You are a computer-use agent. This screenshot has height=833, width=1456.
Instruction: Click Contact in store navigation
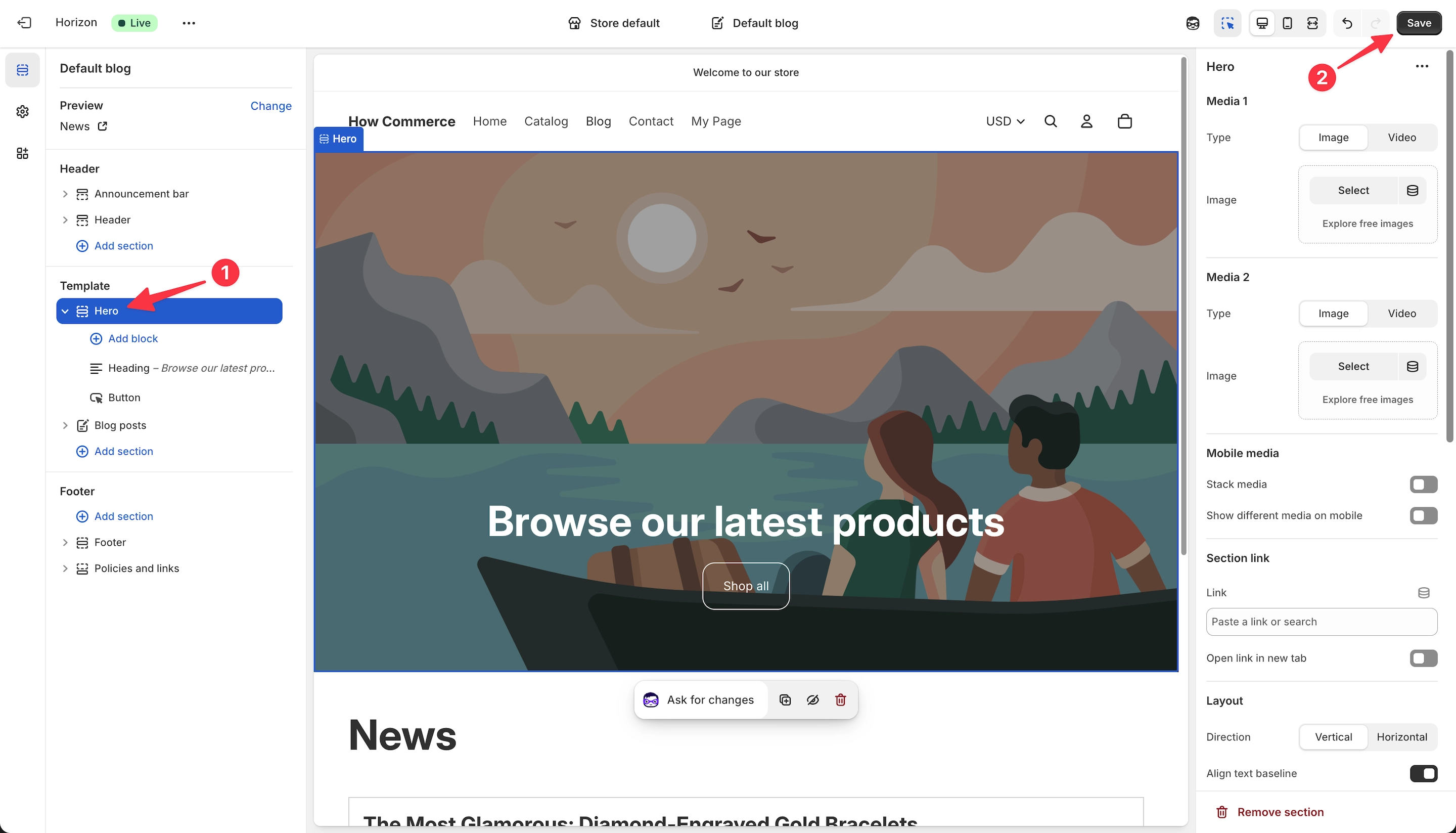pos(651,121)
